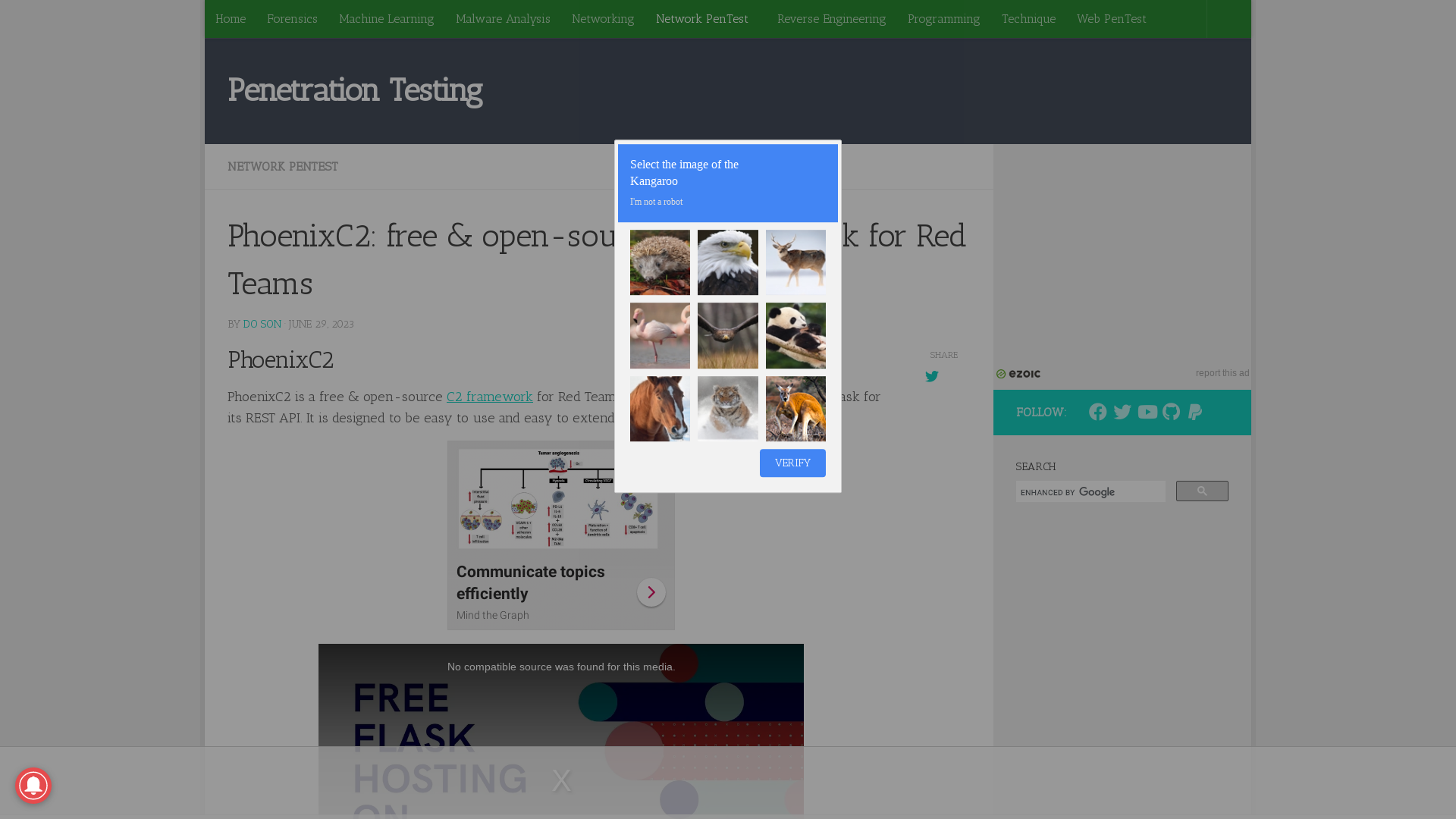Open the Network PenTest menu item
Screen dimensions: 1456x819
(x=702, y=19)
